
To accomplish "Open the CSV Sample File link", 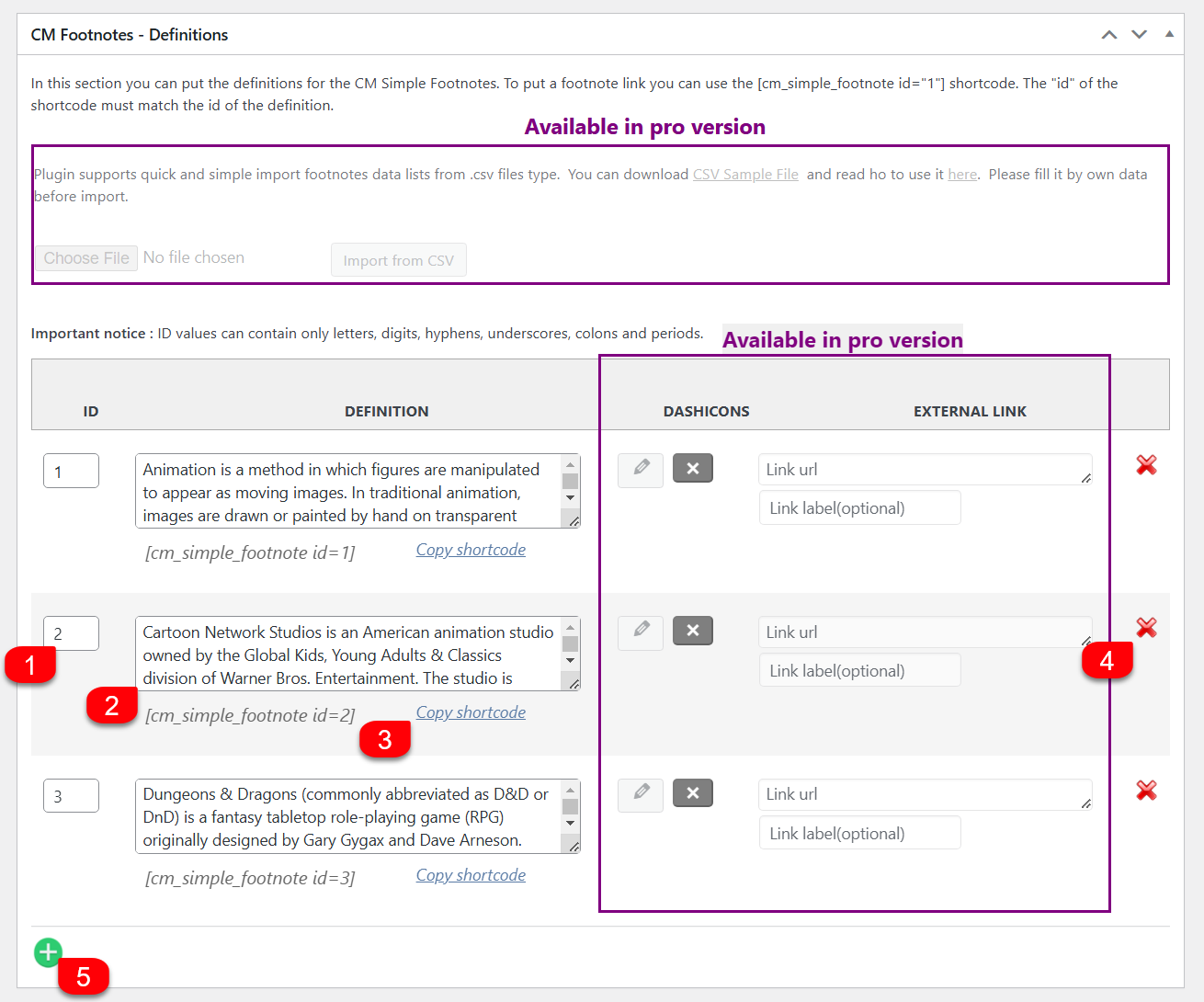I will (x=745, y=175).
